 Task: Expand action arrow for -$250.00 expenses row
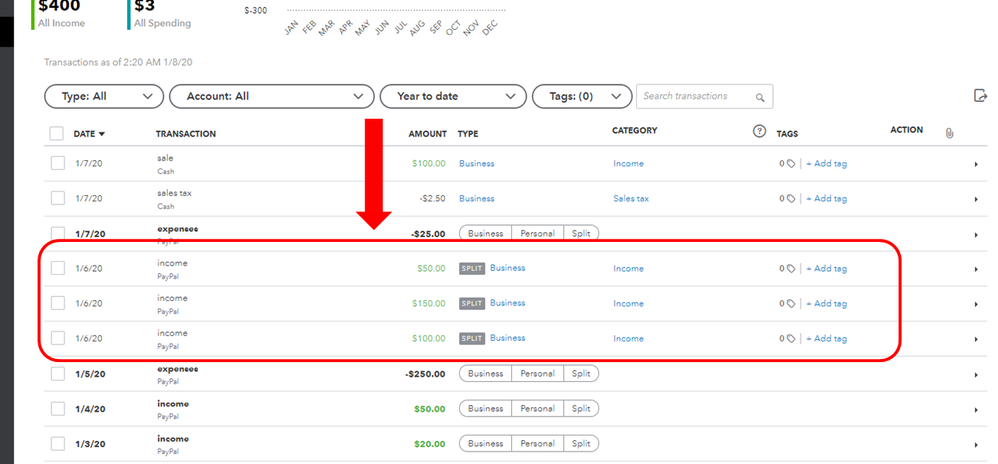pos(976,375)
